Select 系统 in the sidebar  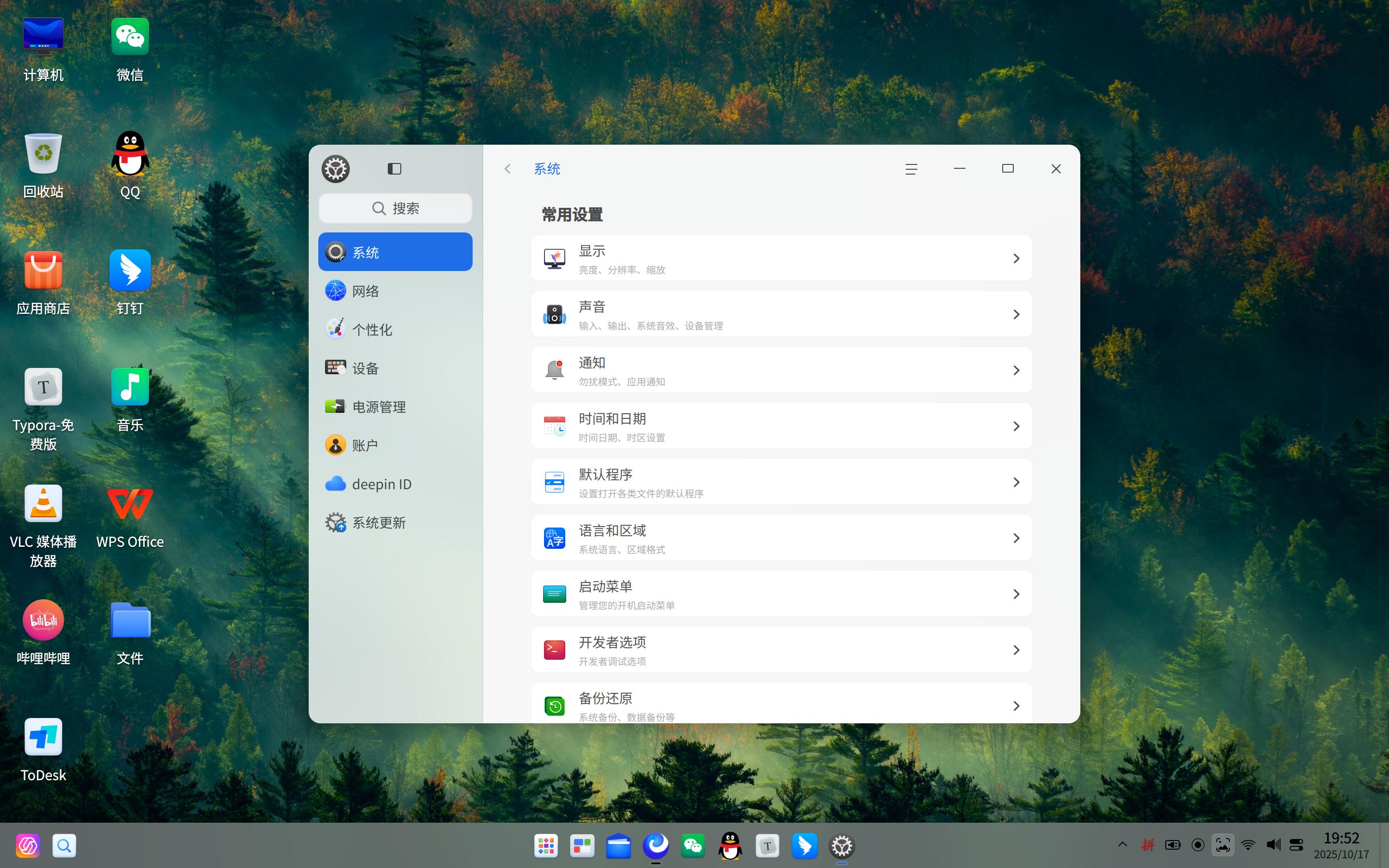(395, 251)
